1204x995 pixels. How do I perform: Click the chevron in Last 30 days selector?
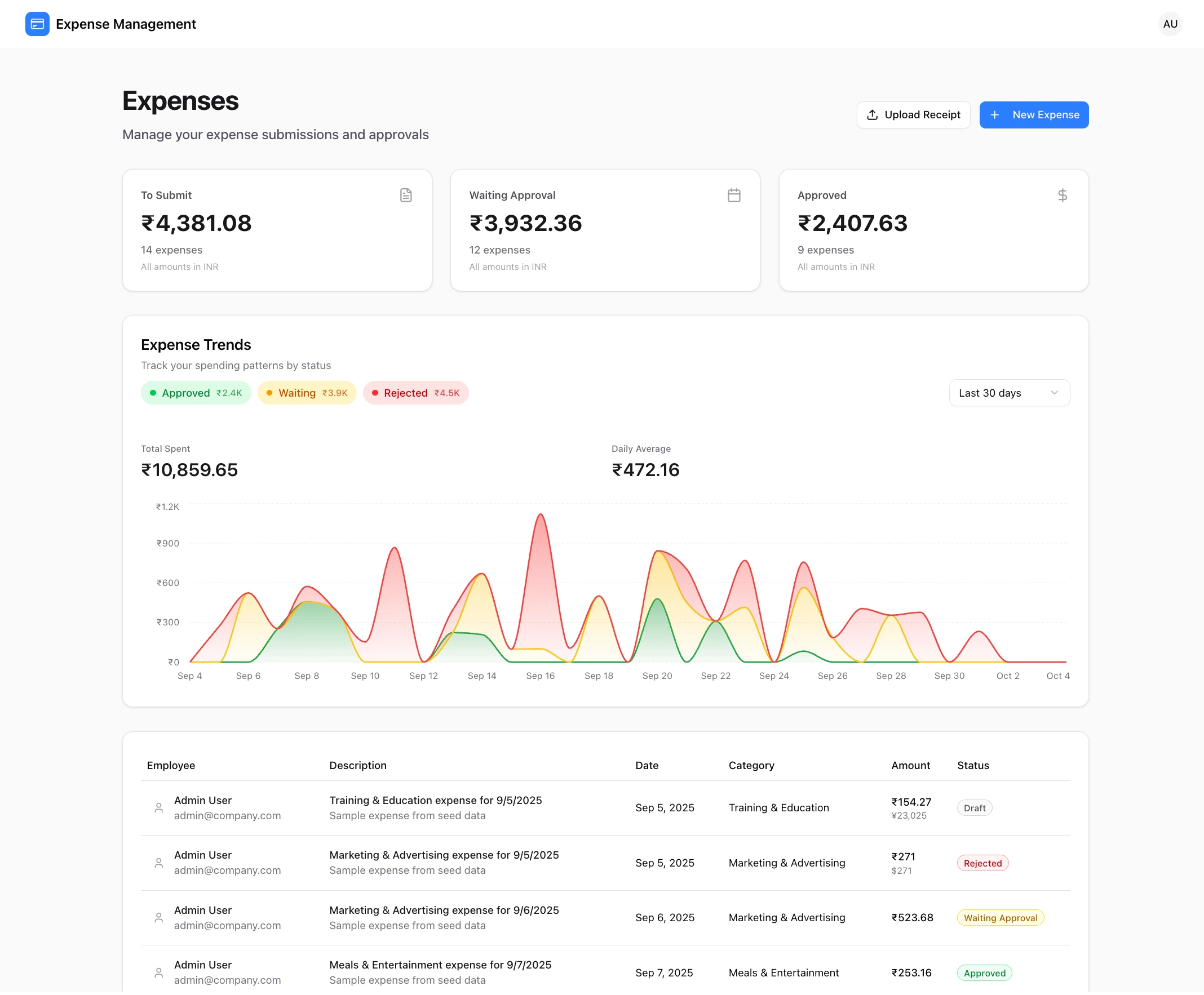1054,393
